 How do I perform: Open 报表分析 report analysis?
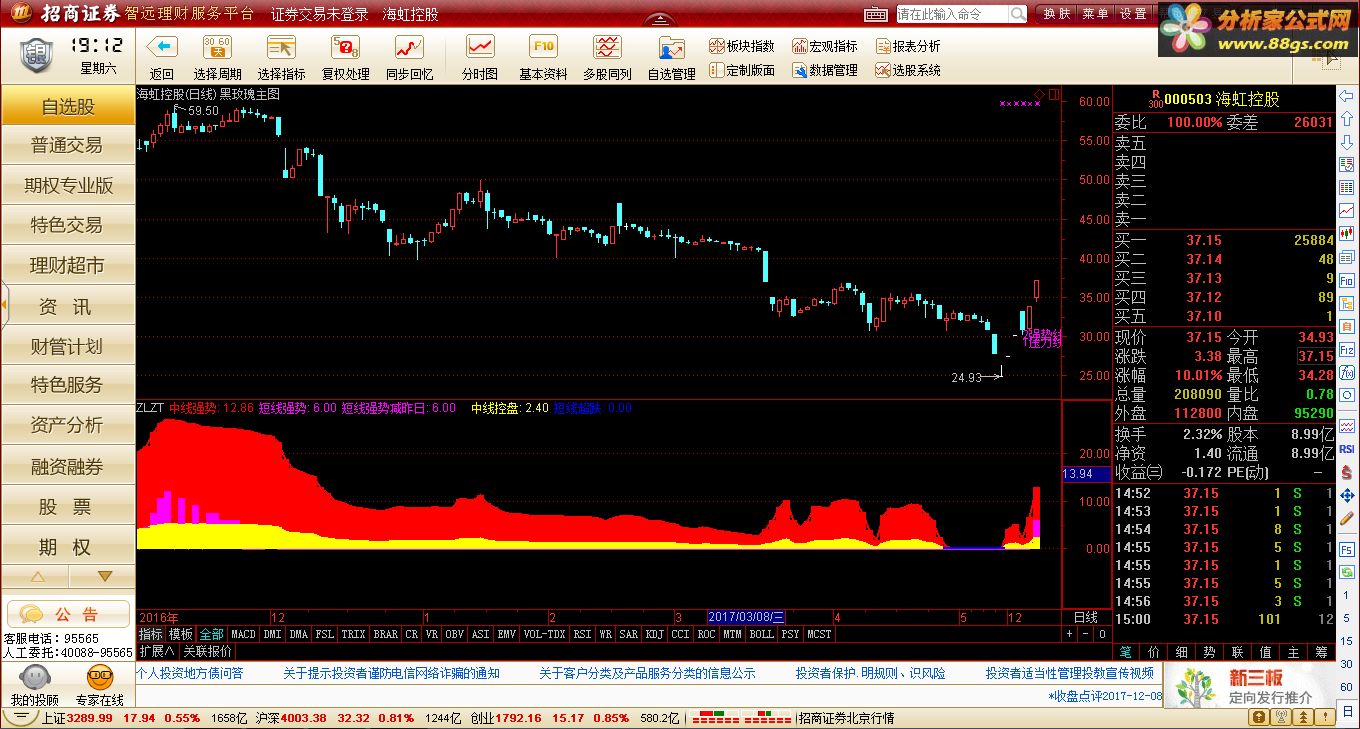click(908, 46)
